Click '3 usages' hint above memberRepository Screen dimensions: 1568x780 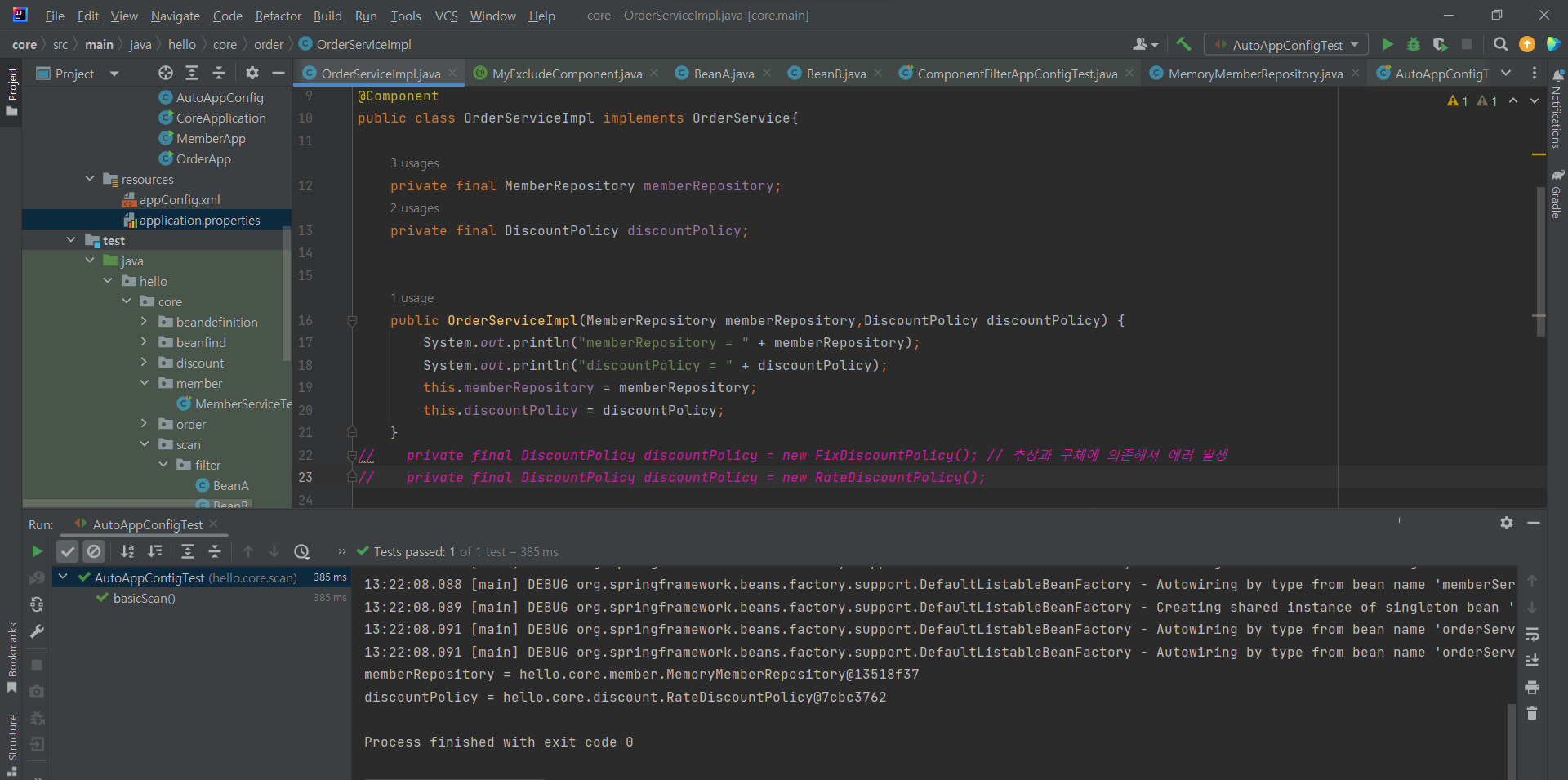tap(414, 163)
